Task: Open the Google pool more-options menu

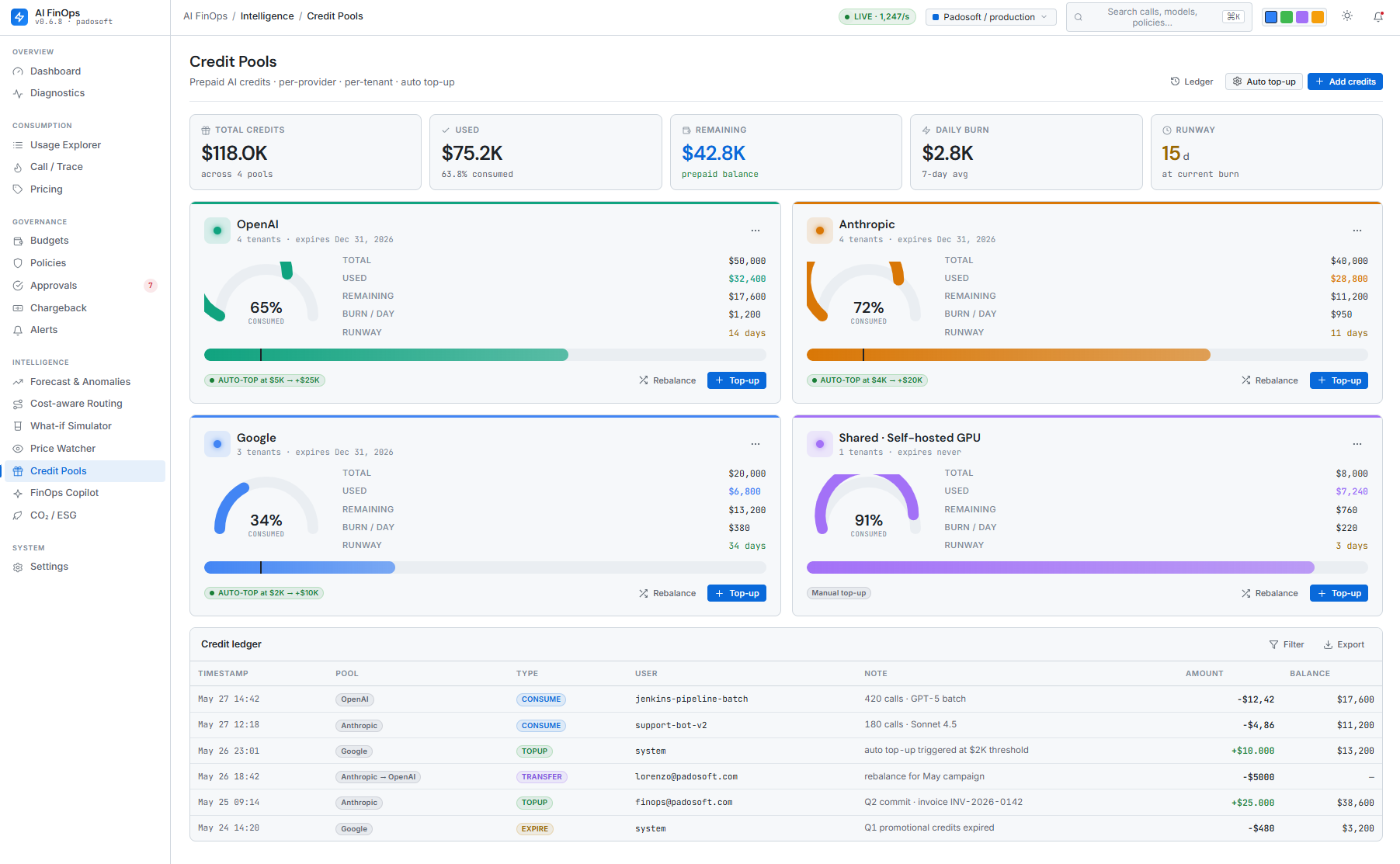Action: click(756, 444)
